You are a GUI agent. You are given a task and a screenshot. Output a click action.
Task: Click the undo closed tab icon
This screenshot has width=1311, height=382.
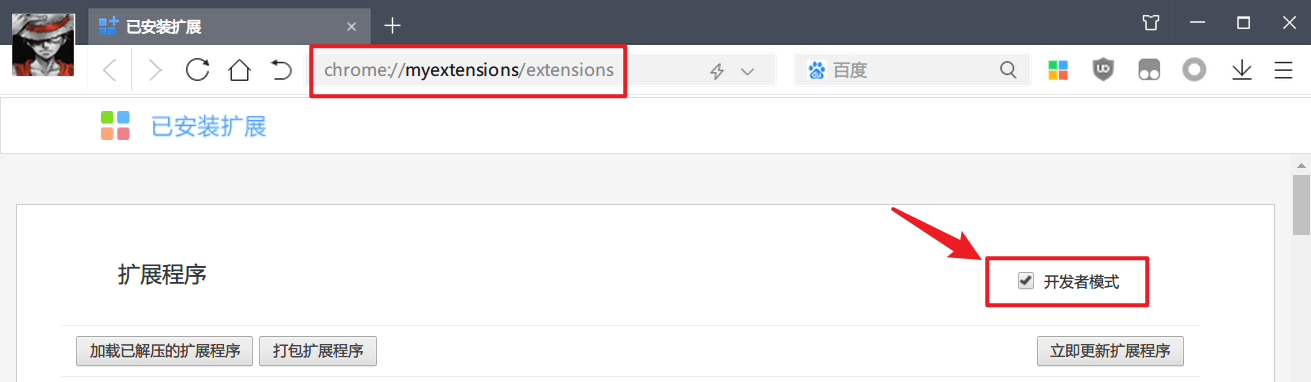(281, 70)
